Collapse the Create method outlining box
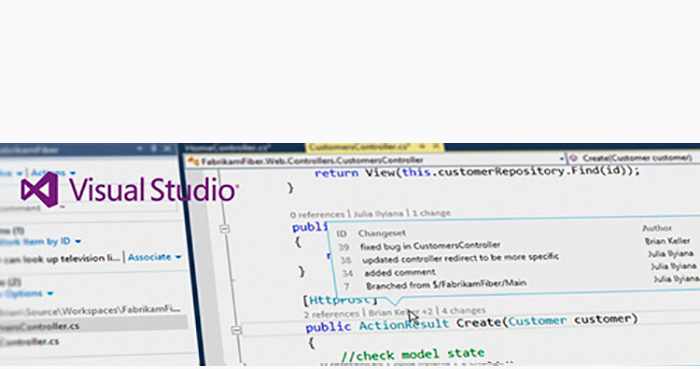Image resolution: width=700 pixels, height=369 pixels. (x=236, y=330)
